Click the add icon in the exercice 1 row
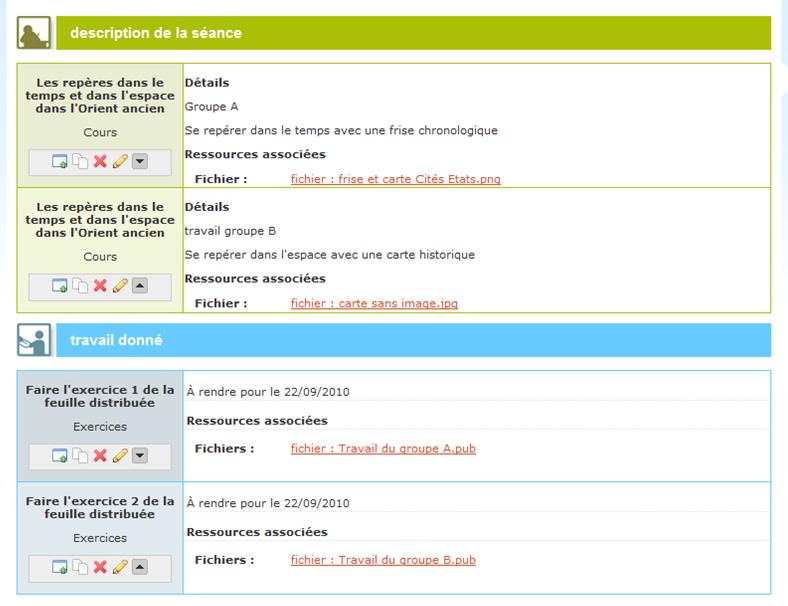This screenshot has height=606, width=788. click(60, 456)
